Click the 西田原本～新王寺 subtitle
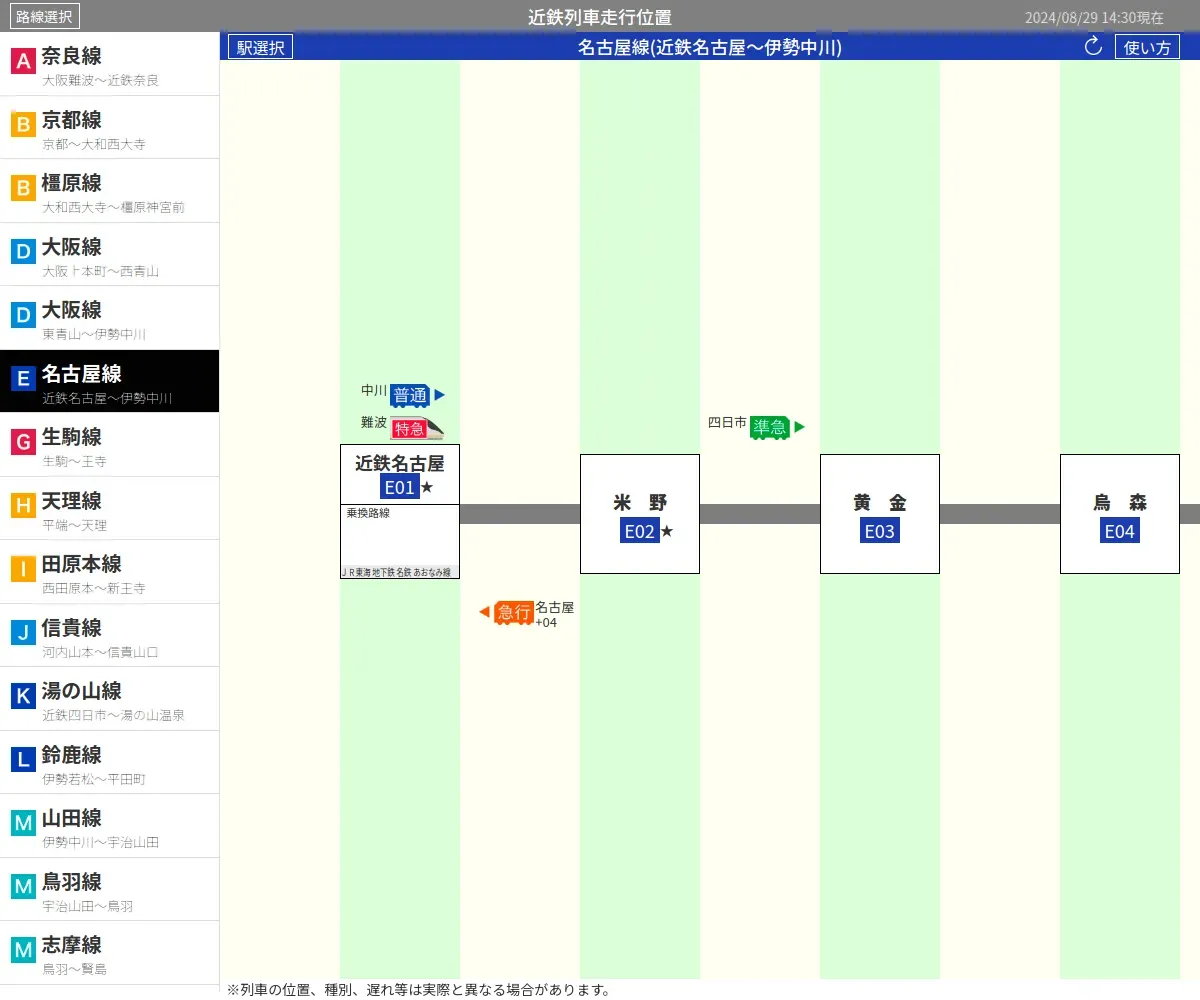 tap(94, 589)
